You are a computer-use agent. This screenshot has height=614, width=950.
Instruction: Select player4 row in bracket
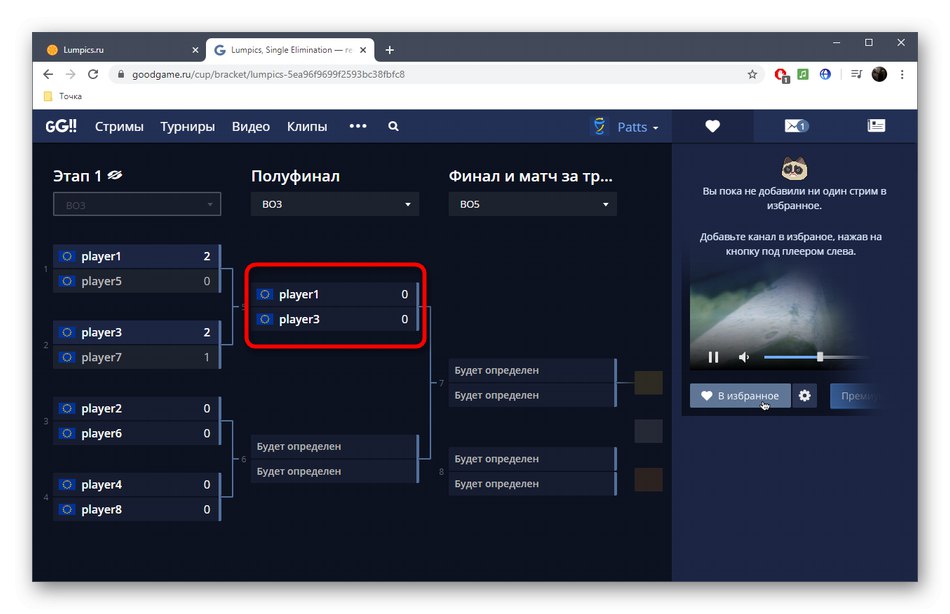(136, 484)
